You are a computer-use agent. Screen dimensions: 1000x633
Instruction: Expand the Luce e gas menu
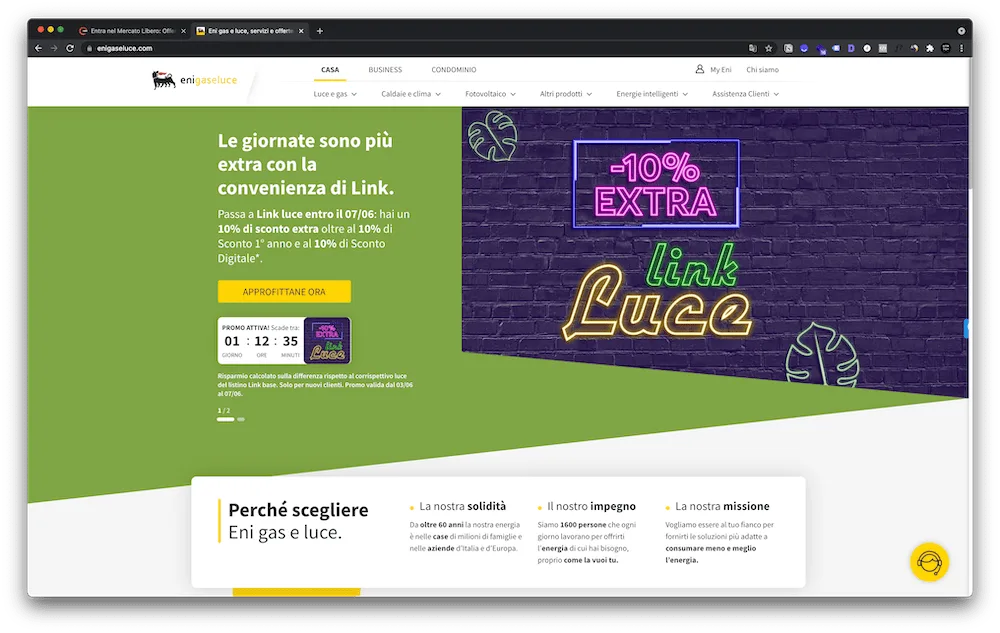[335, 94]
